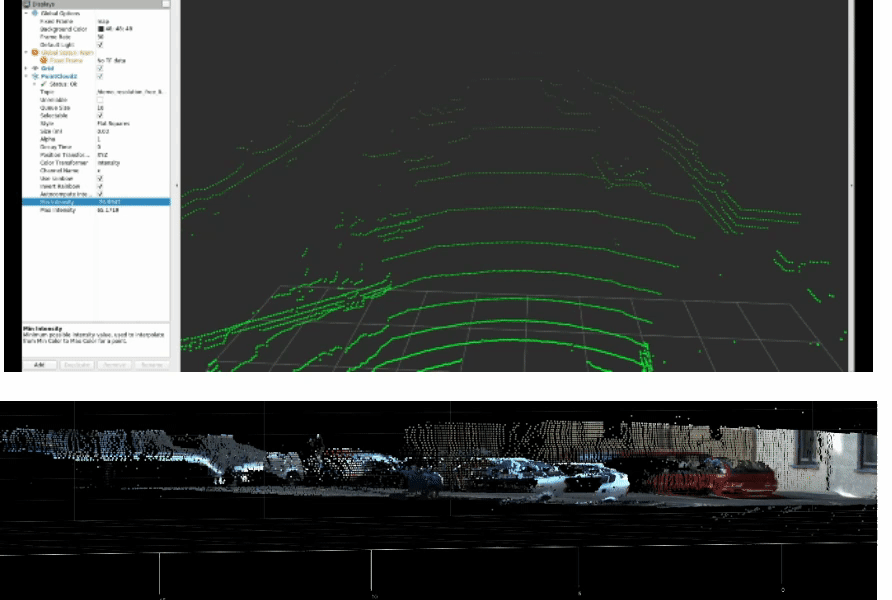
Task: Close the Displays panel
Action: 165,3
